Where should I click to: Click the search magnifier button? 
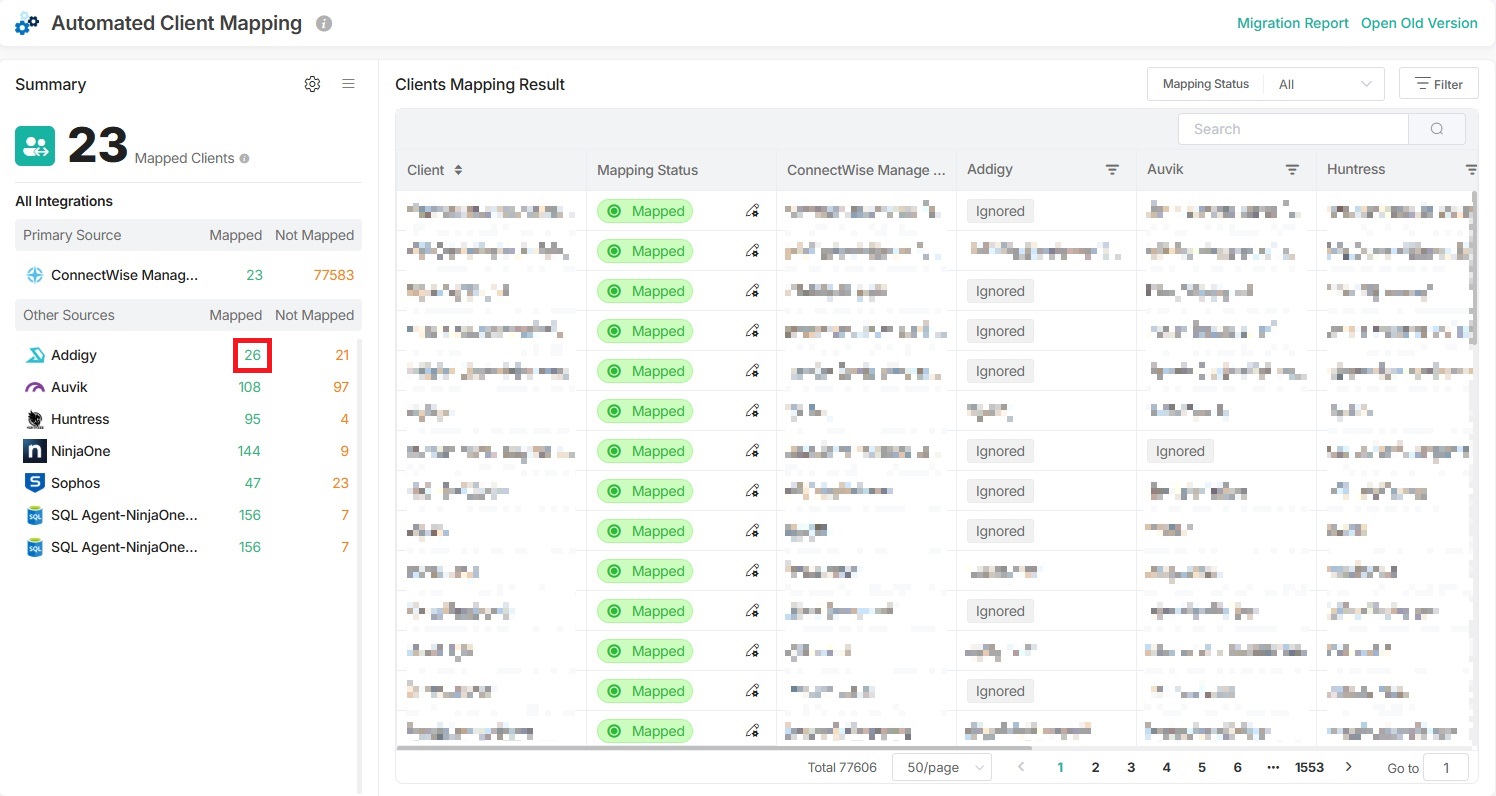click(x=1436, y=129)
